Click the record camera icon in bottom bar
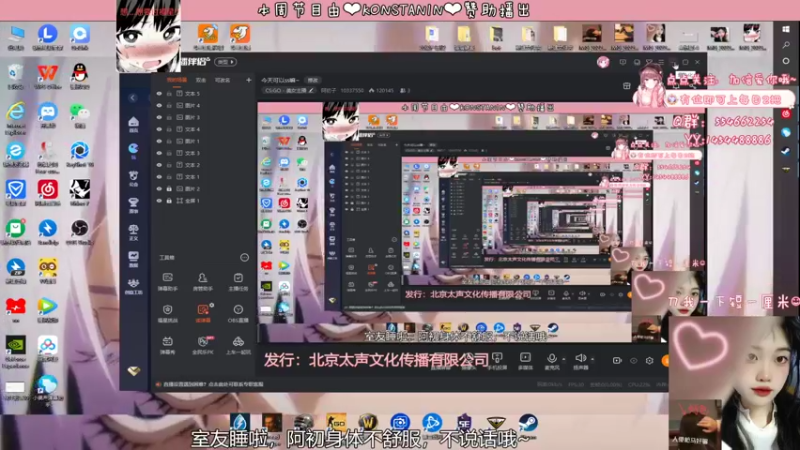 (617, 360)
